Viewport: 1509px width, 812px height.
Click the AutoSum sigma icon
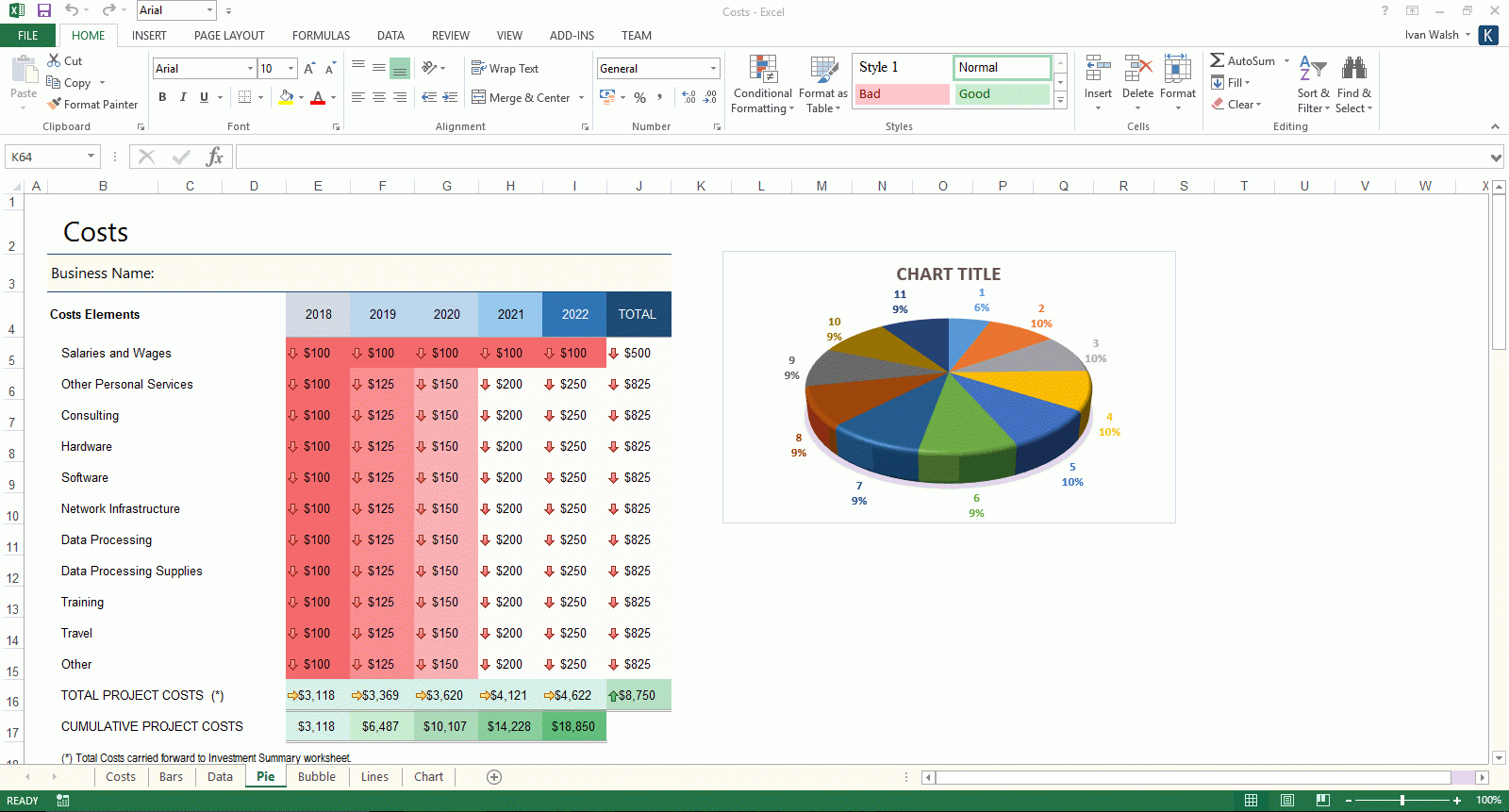pos(1218,60)
